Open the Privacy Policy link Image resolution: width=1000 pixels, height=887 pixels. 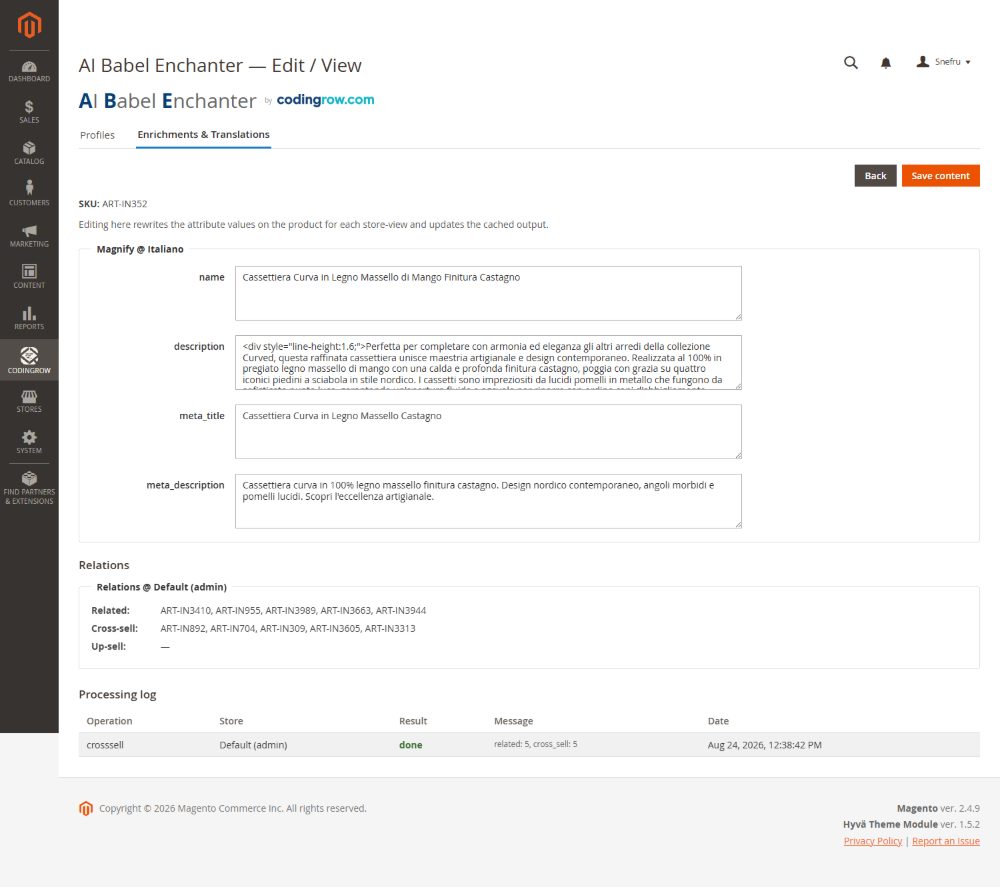pyautogui.click(x=872, y=841)
